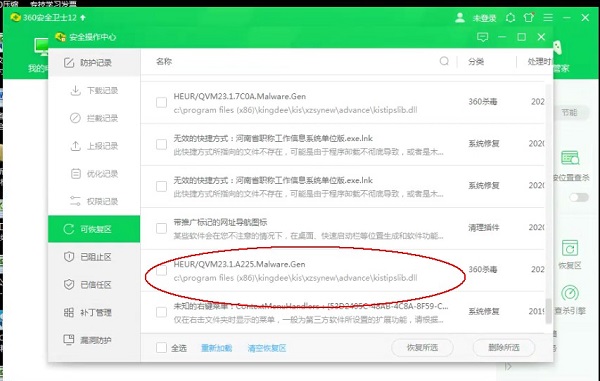
Task: Click the refresh icon beside 可恢复区
Action: pyautogui.click(x=69, y=229)
